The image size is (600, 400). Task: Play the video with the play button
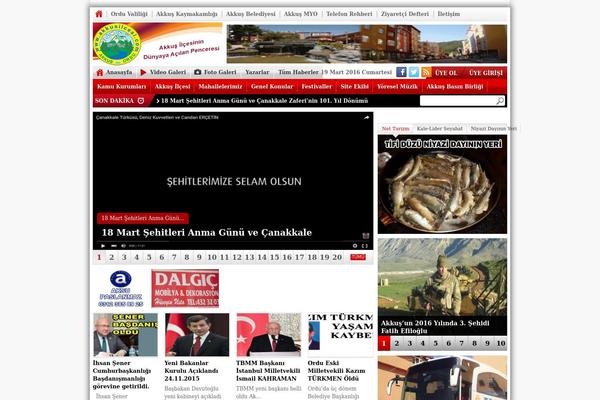click(103, 246)
